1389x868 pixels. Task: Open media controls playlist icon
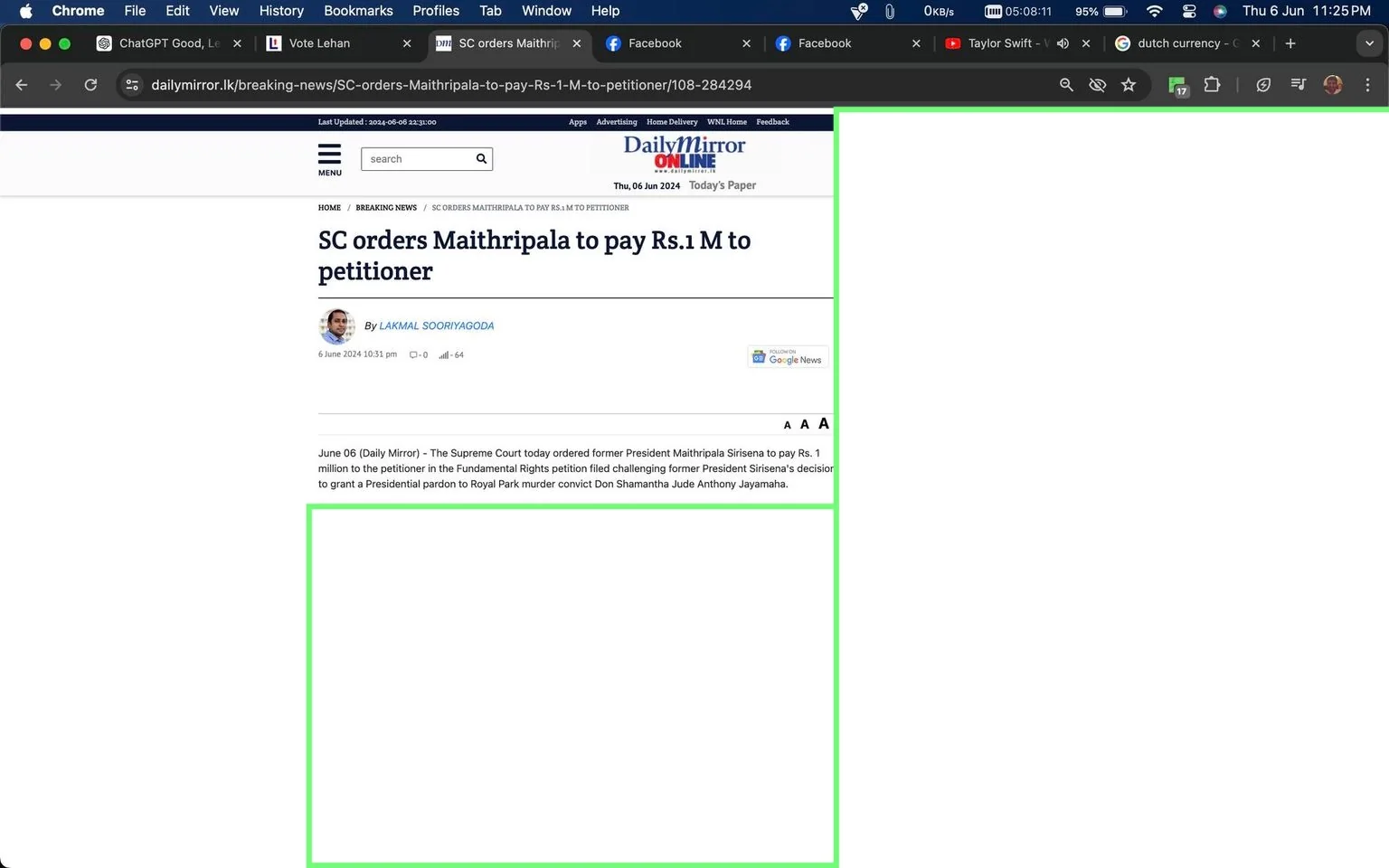[1298, 85]
